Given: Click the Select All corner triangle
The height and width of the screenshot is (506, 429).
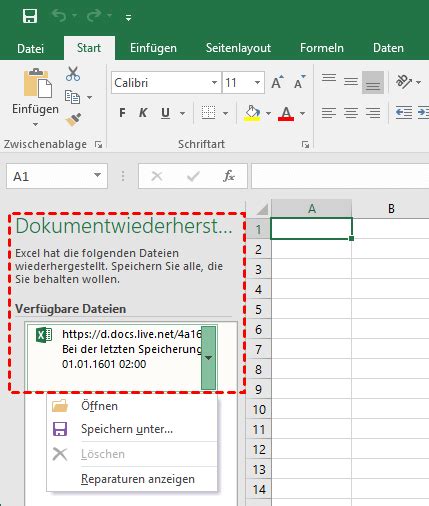Looking at the screenshot, I should pyautogui.click(x=262, y=210).
